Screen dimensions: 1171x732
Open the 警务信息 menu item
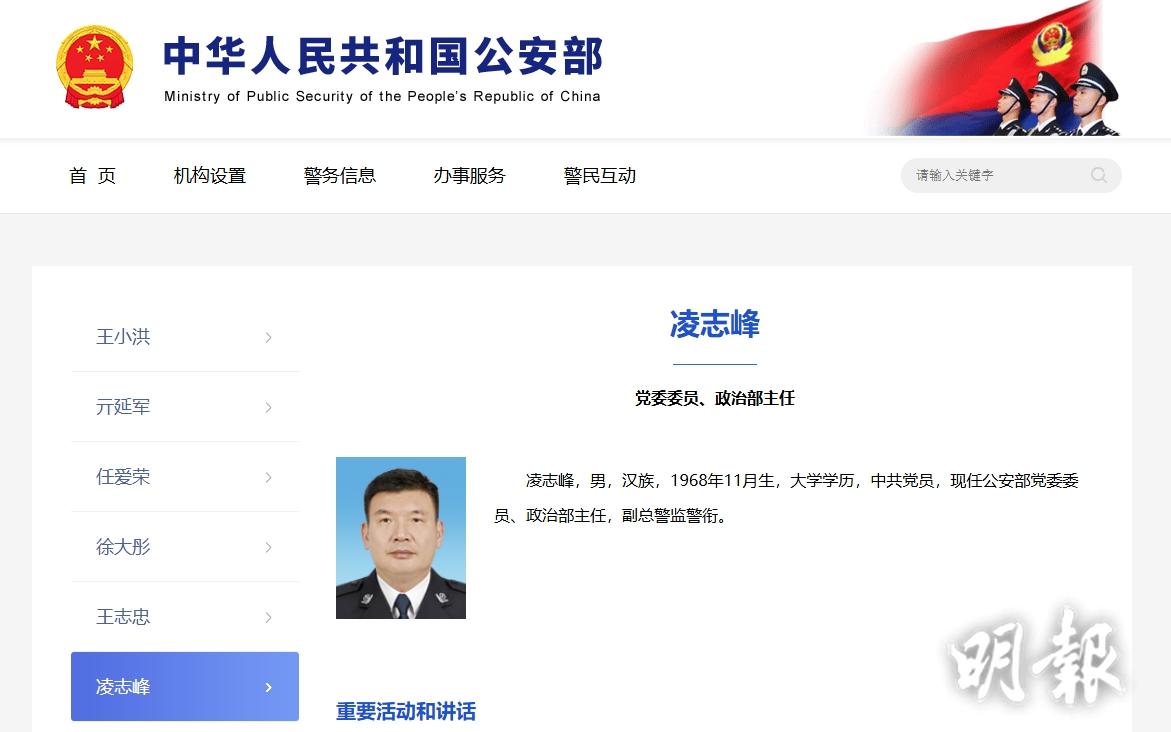coord(340,176)
